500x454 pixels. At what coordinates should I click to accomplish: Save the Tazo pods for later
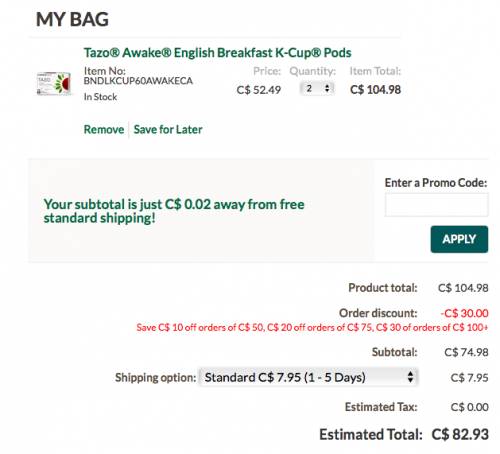[x=168, y=129]
